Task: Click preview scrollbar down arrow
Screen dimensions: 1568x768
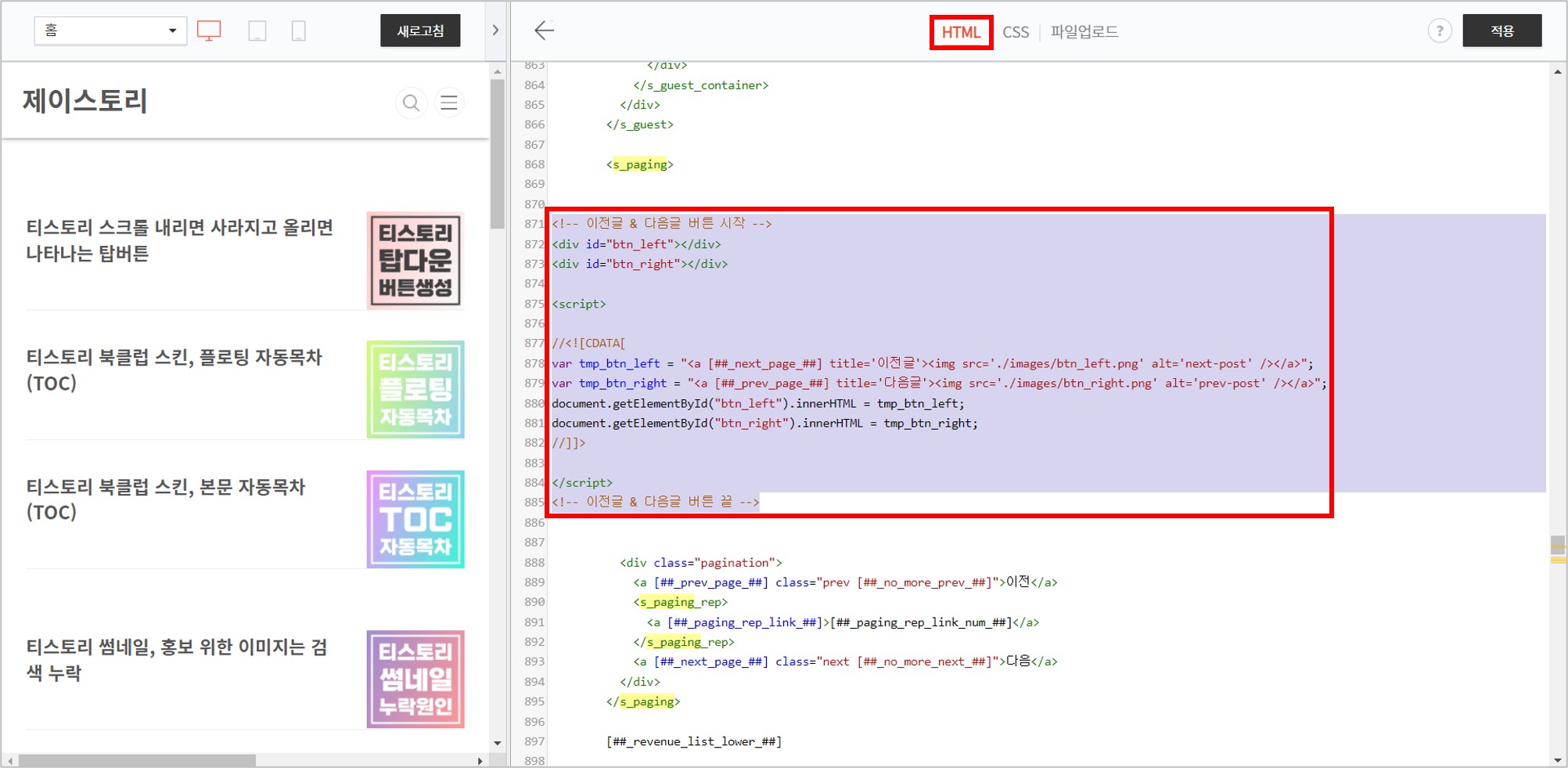Action: point(498,743)
